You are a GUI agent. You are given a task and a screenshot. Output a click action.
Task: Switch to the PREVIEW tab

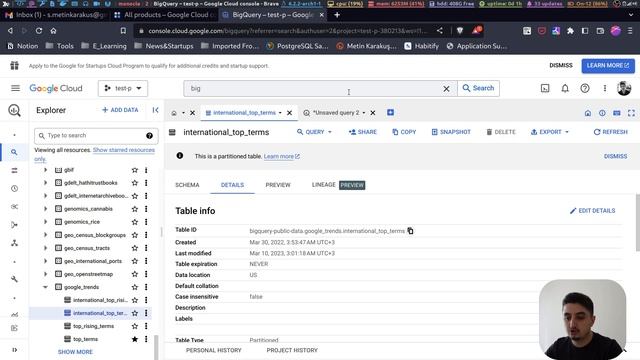(278, 185)
